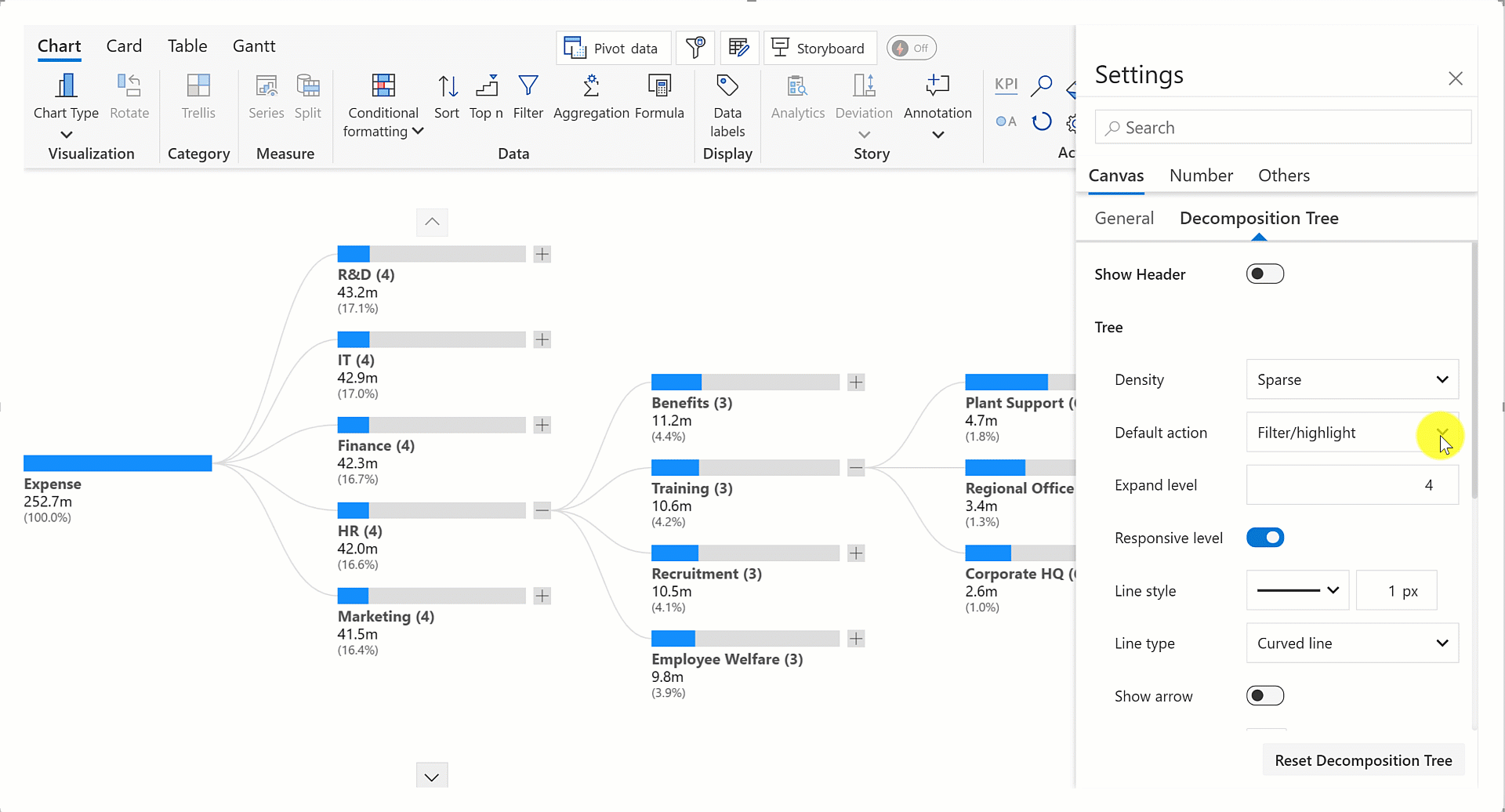This screenshot has height=812, width=1505.
Task: Toggle the Show Header switch
Action: (x=1264, y=274)
